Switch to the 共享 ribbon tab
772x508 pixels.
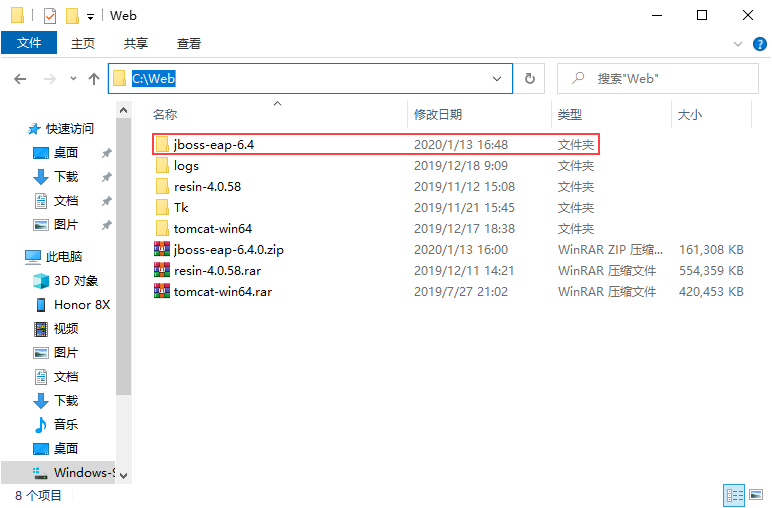tap(136, 43)
